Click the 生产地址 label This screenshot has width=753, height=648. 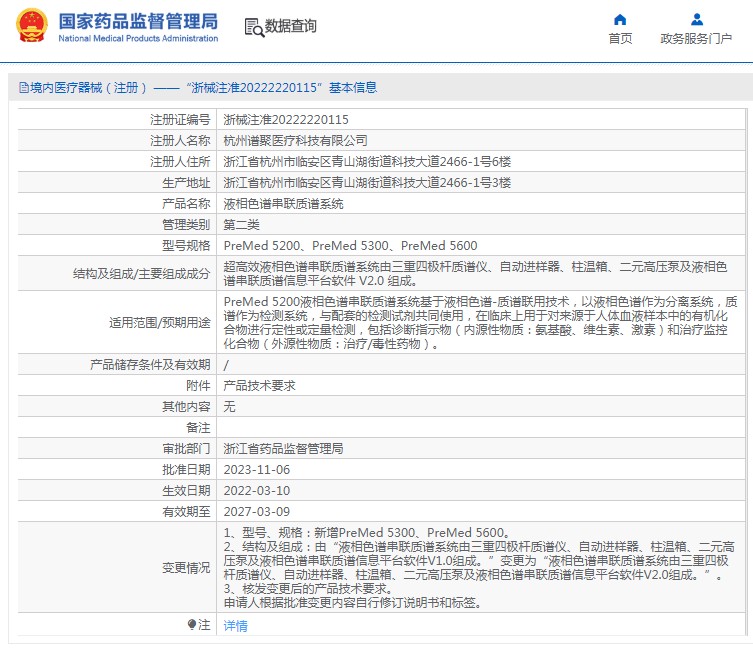(186, 183)
